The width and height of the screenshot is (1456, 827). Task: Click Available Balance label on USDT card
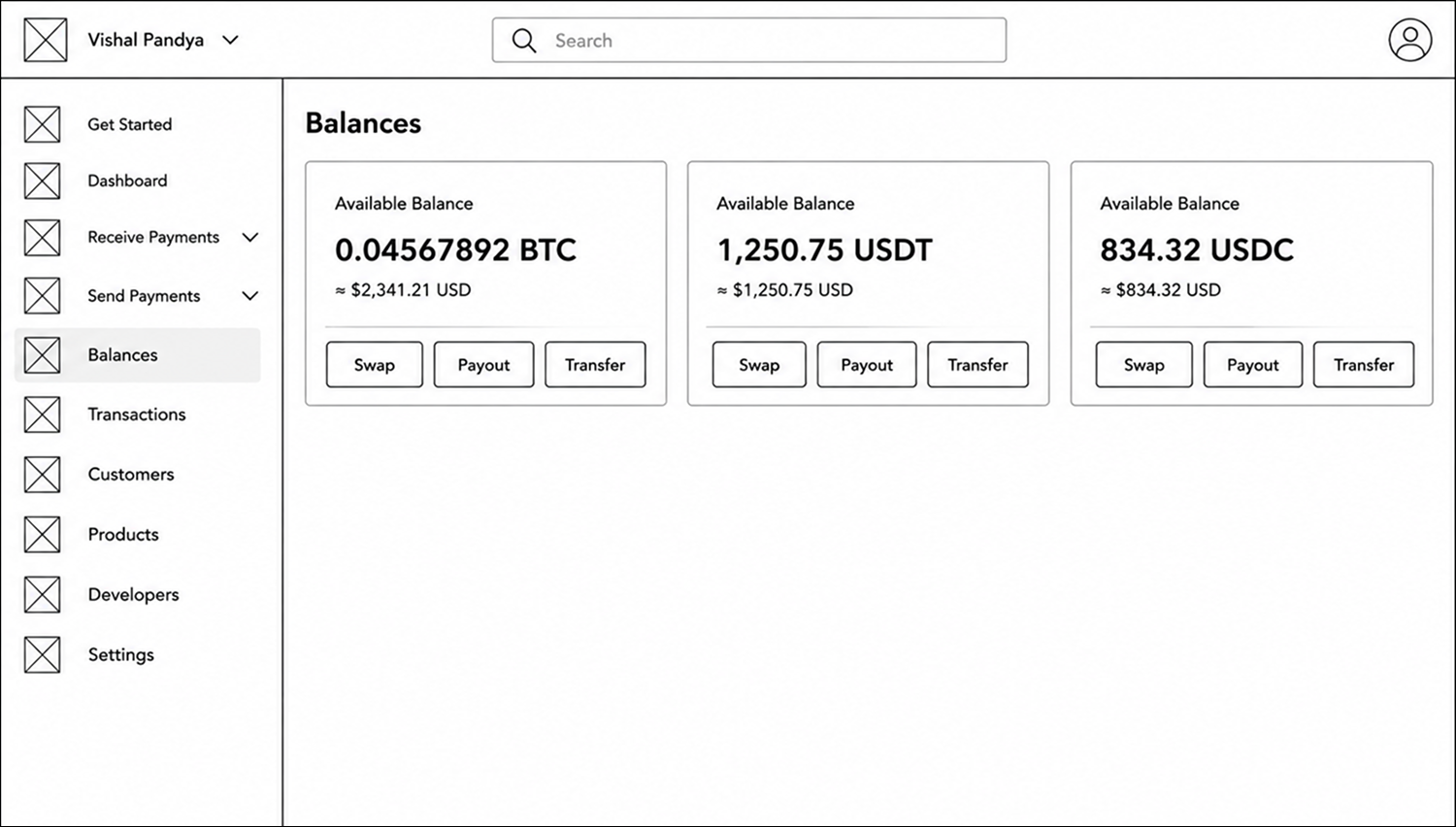785,204
